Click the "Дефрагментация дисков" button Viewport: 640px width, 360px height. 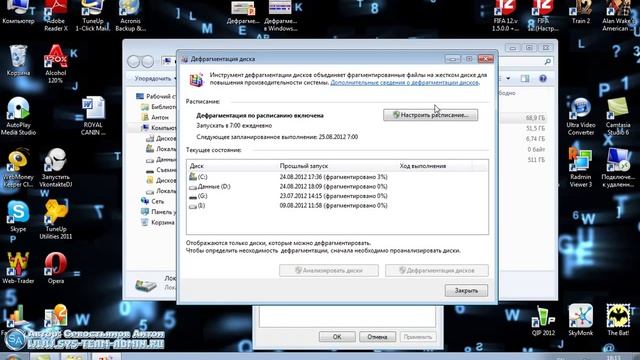pos(436,270)
